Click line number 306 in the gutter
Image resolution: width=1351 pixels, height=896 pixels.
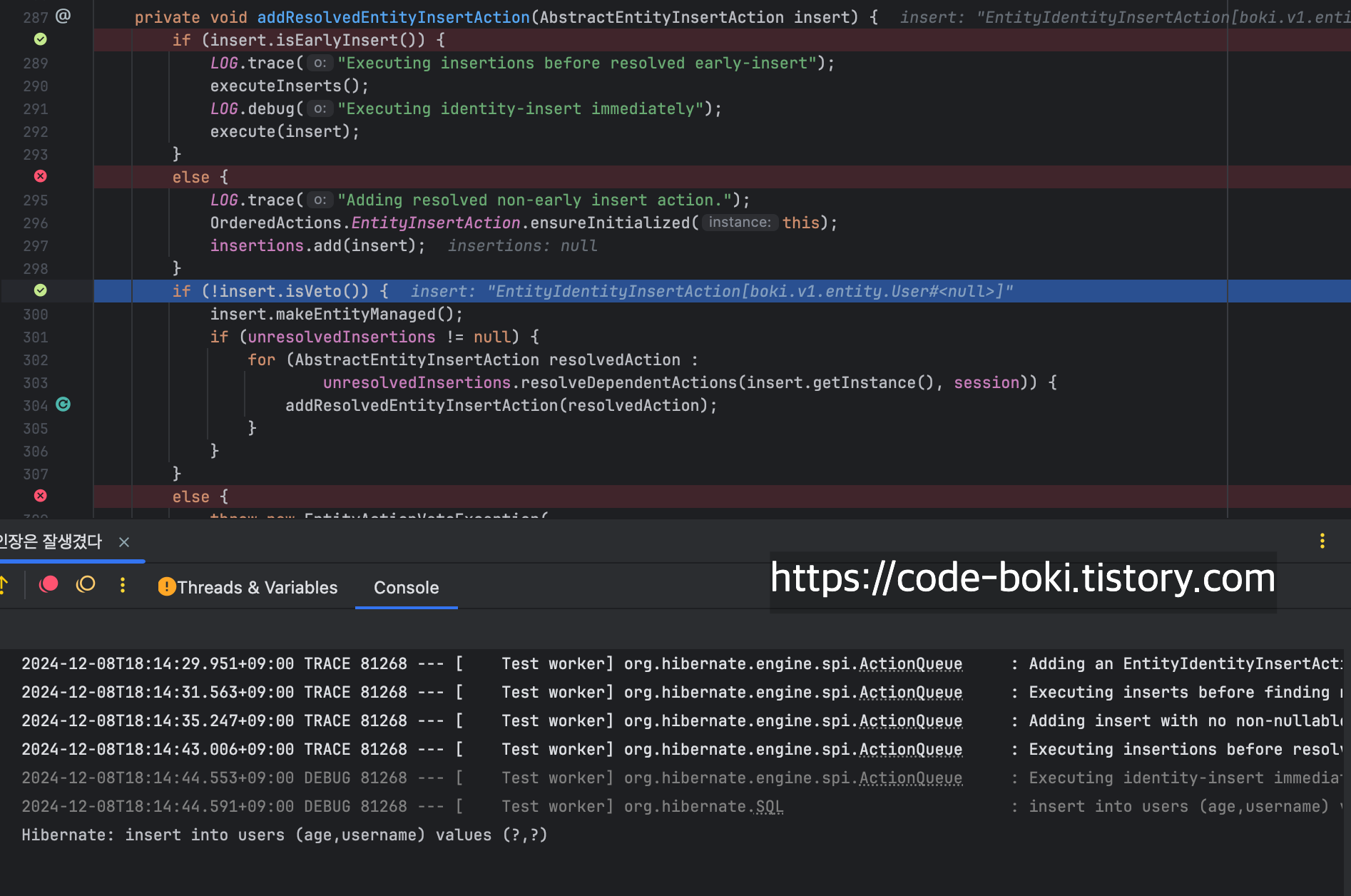[36, 451]
